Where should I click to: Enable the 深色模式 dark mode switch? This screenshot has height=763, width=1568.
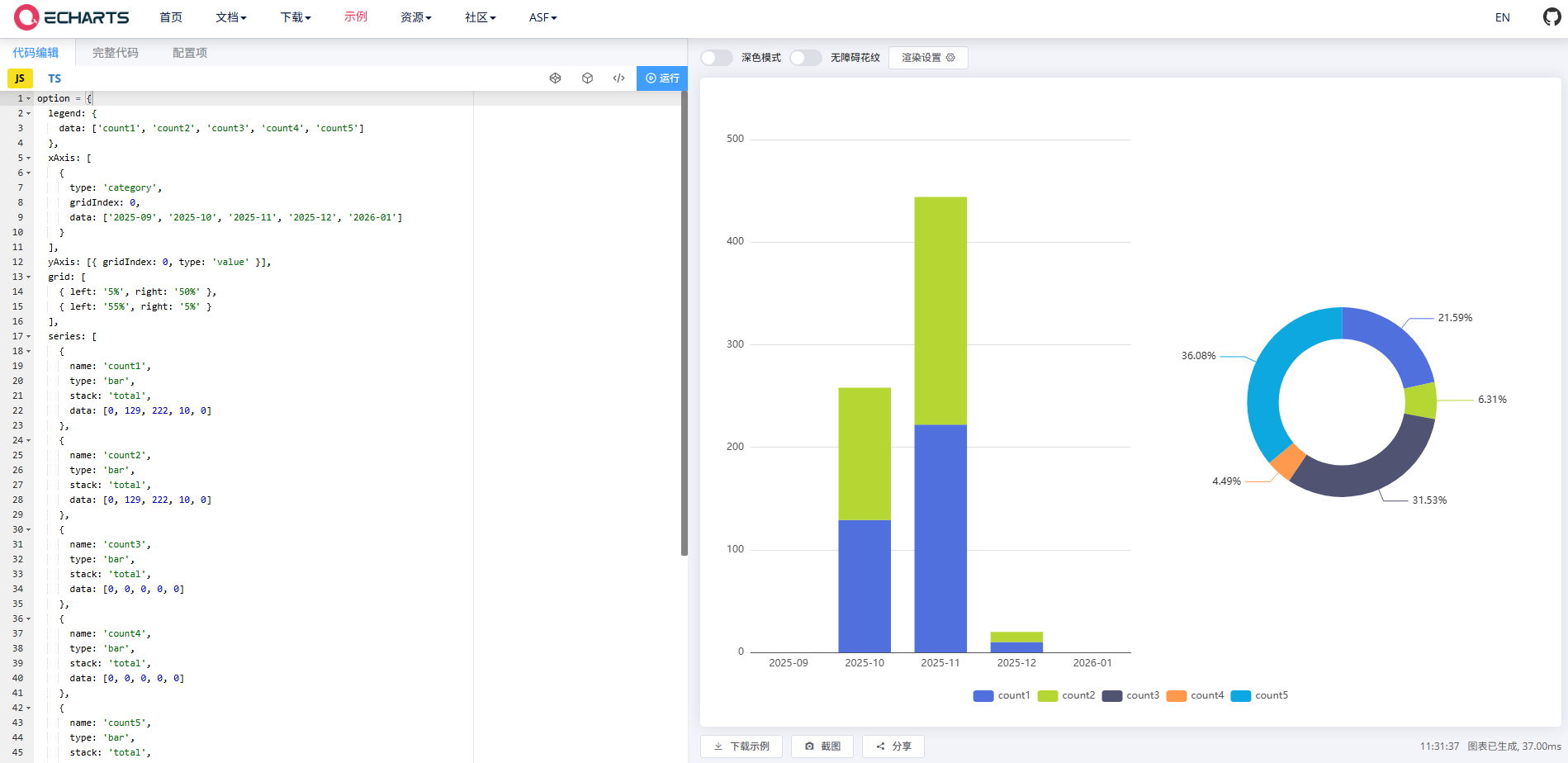coord(716,58)
